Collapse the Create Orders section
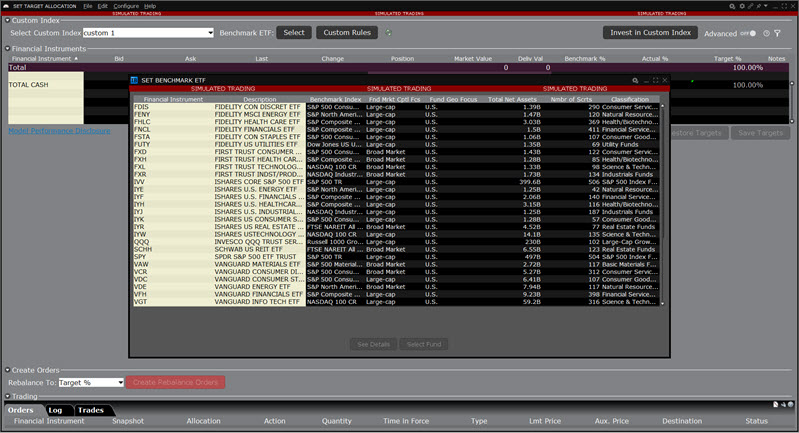The height and width of the screenshot is (433, 799). [x=8, y=370]
